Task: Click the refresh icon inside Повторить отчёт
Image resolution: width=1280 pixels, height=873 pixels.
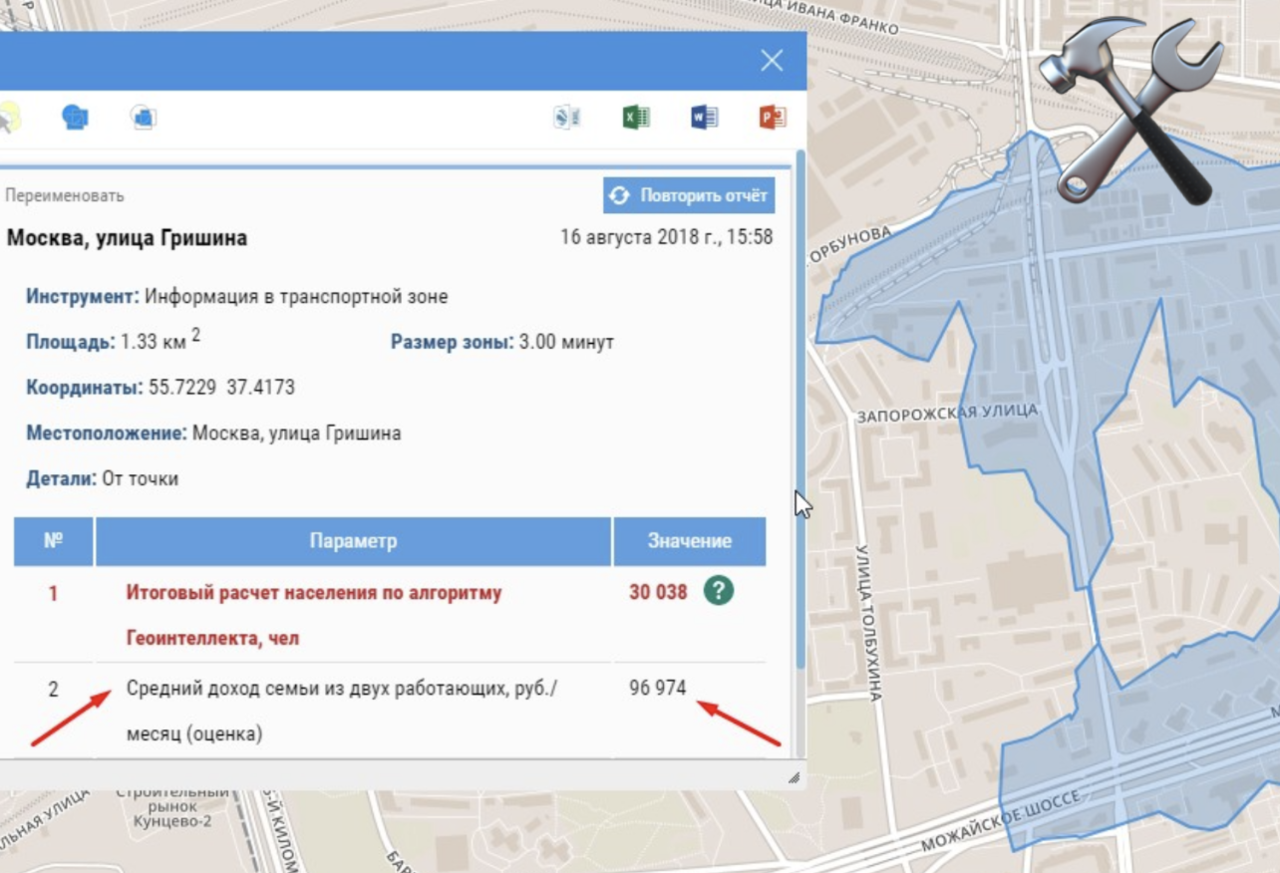Action: click(x=621, y=195)
